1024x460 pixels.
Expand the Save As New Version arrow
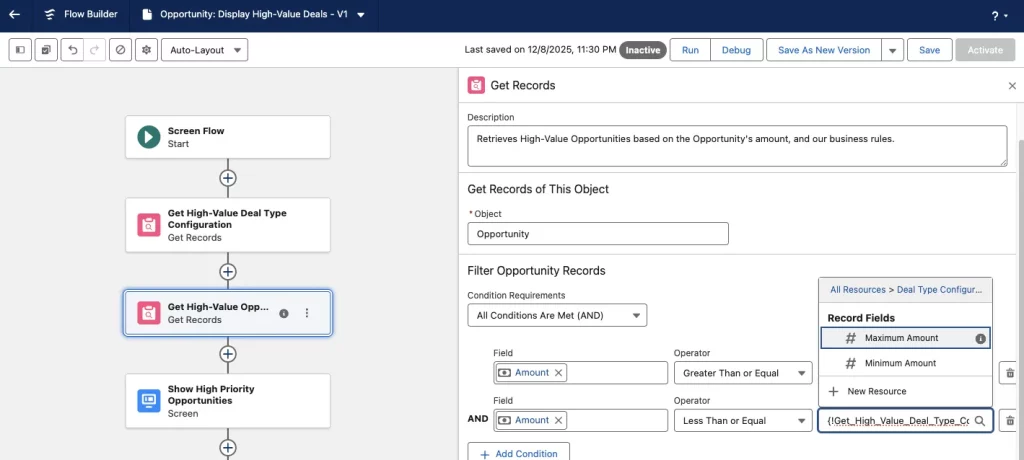(892, 50)
